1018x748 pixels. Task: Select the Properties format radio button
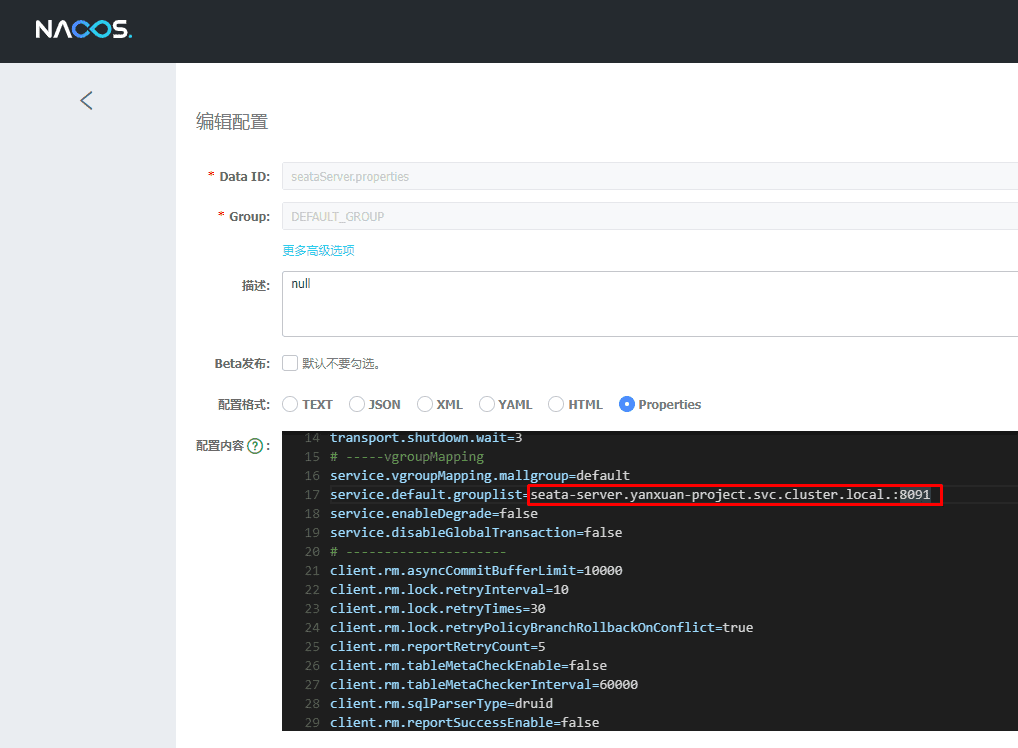[x=627, y=405]
